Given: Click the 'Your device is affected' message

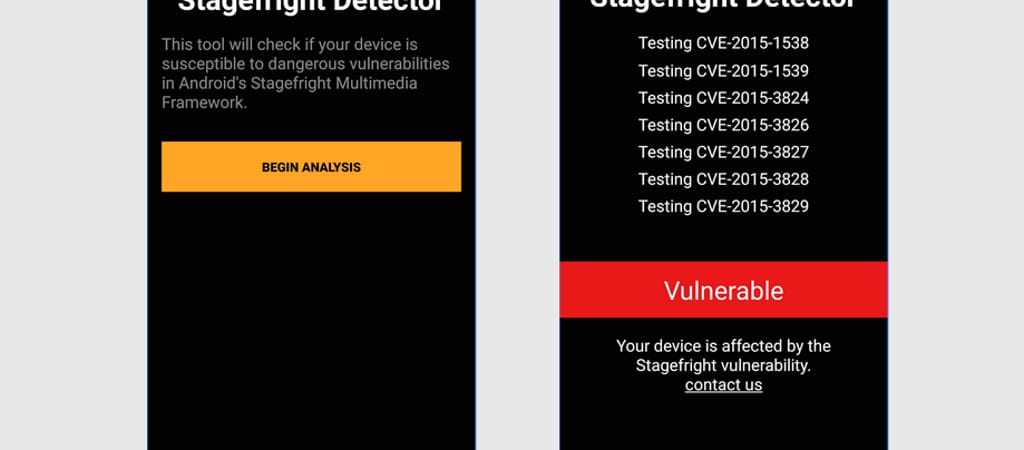Looking at the screenshot, I should click(723, 355).
